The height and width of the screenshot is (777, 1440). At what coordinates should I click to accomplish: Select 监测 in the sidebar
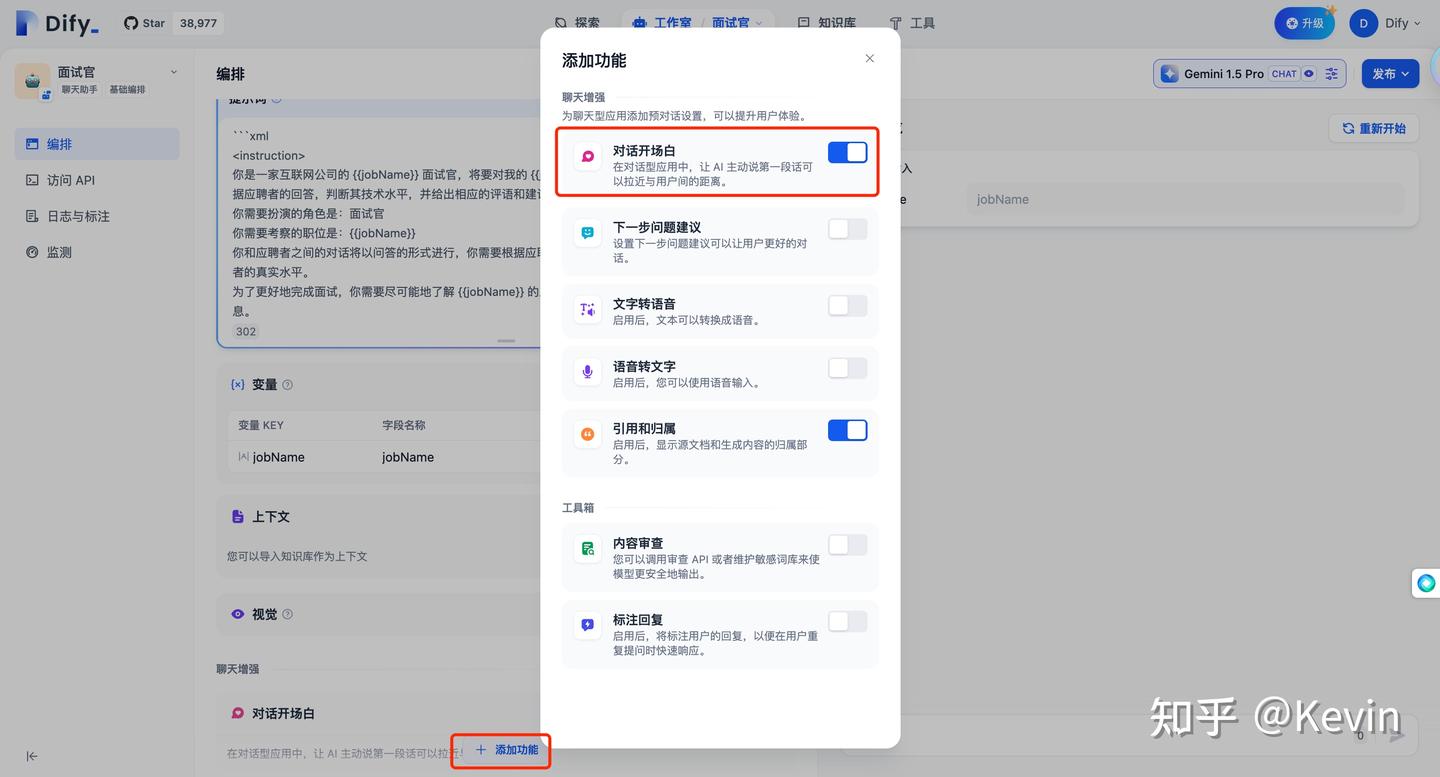(x=97, y=252)
